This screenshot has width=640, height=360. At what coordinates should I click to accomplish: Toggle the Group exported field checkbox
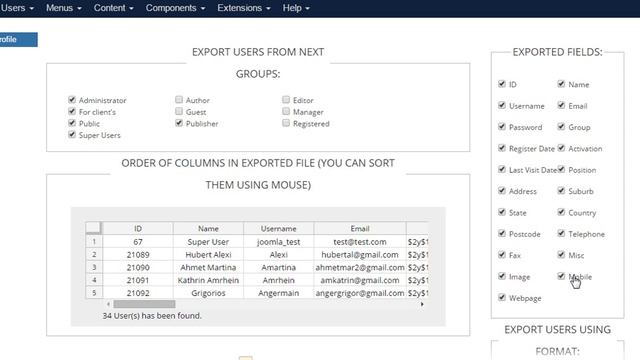pyautogui.click(x=561, y=127)
